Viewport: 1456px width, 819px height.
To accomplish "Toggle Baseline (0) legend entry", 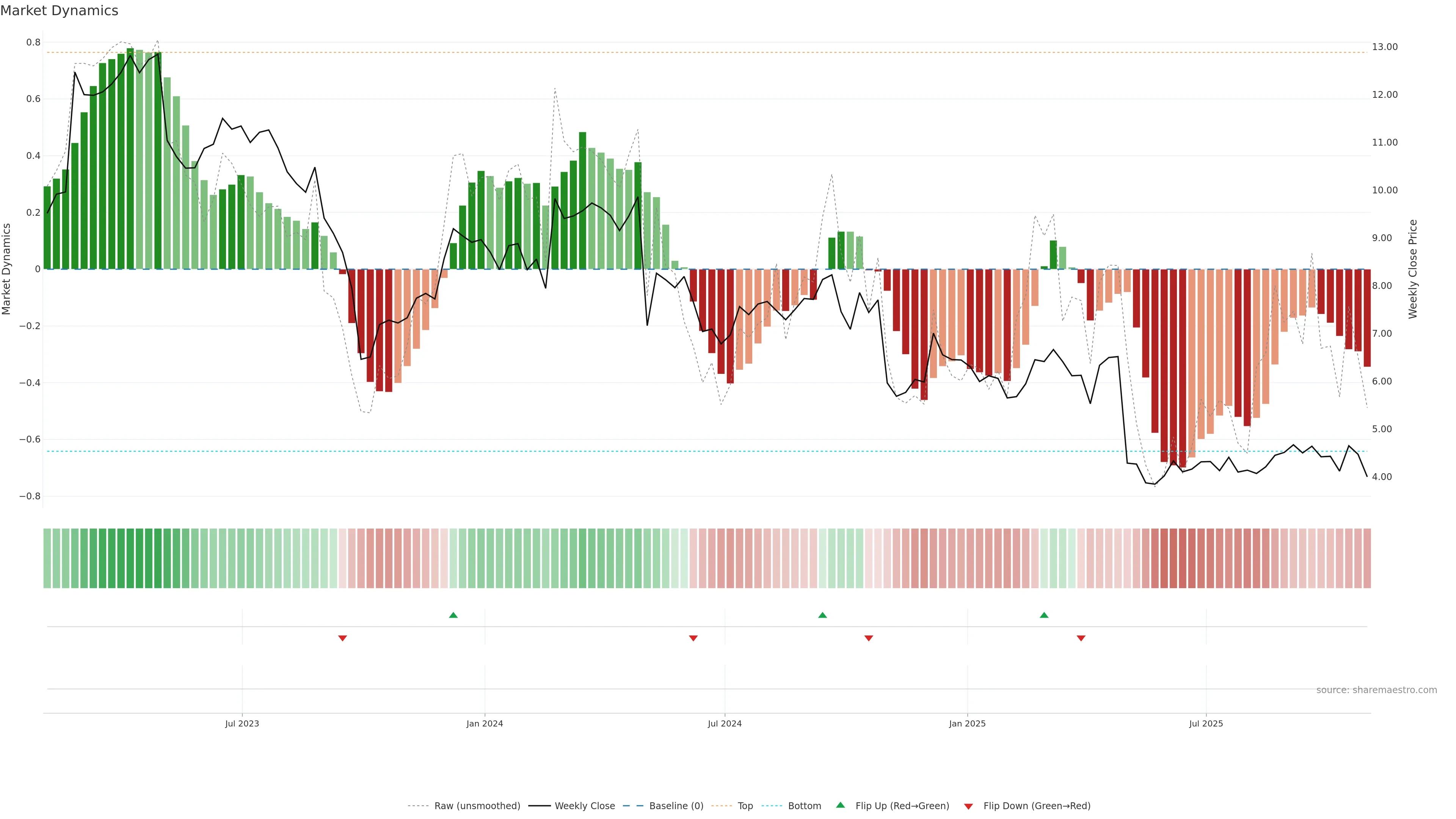I will 676,805.
